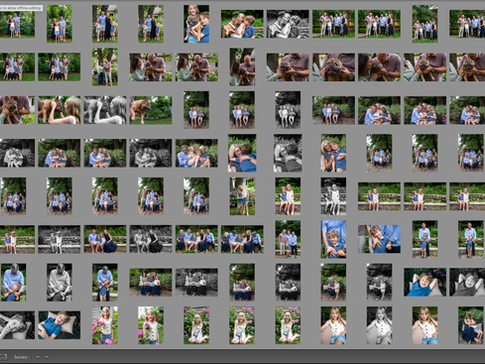Select color photo of blonde girl nuzzling dog

[59, 110]
